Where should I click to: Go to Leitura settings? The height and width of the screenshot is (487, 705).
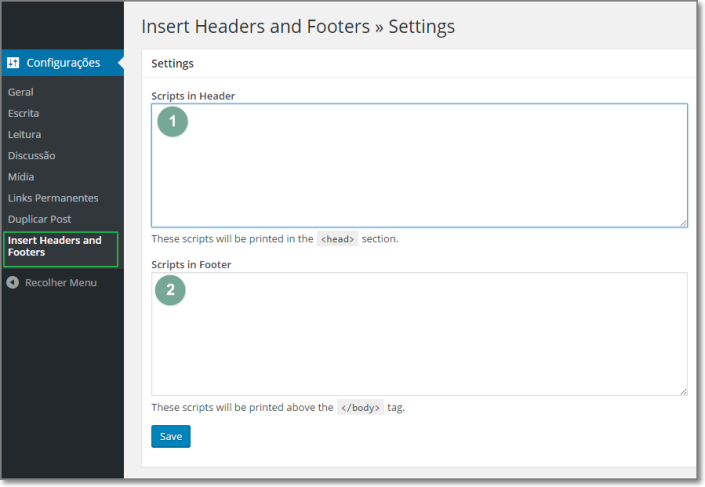(x=25, y=134)
